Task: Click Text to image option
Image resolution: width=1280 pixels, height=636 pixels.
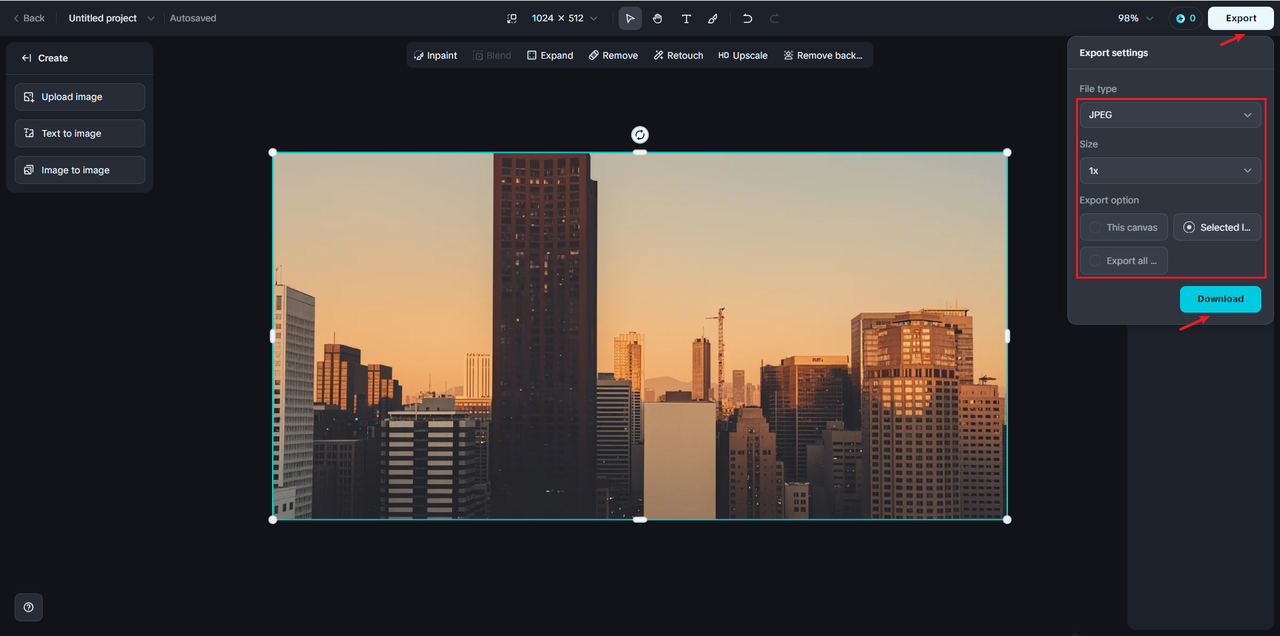Action: 80,133
